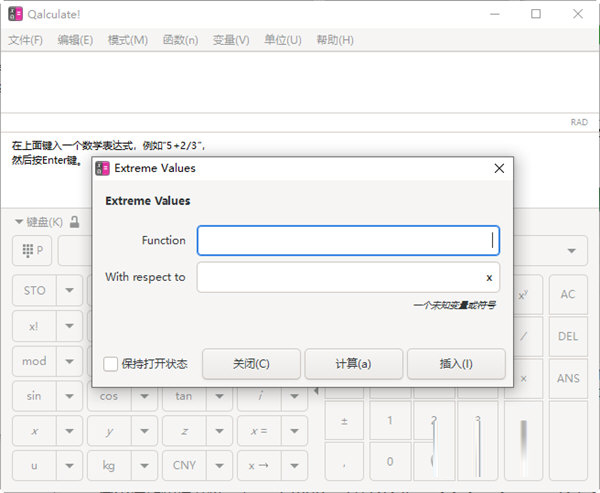
Task: Open the 文件(F) menu
Action: click(25, 40)
